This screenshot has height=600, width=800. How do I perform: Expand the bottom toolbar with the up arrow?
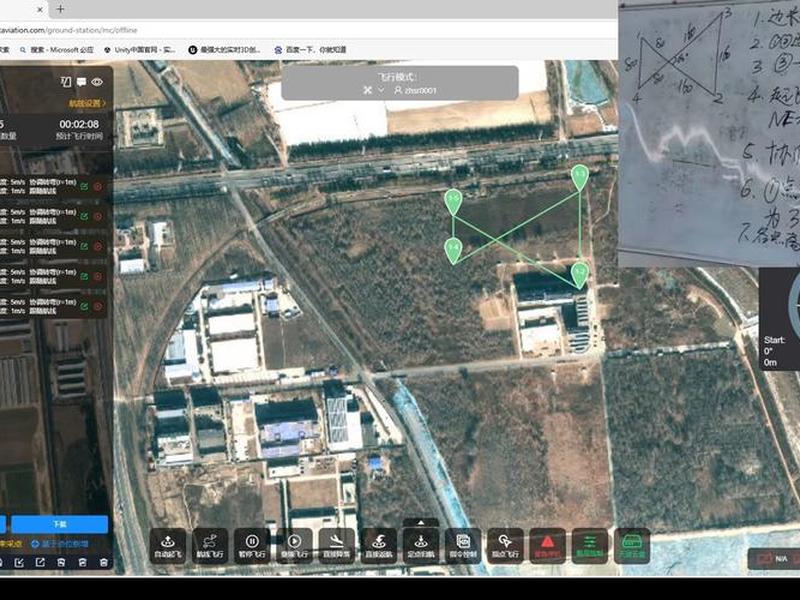(x=421, y=522)
